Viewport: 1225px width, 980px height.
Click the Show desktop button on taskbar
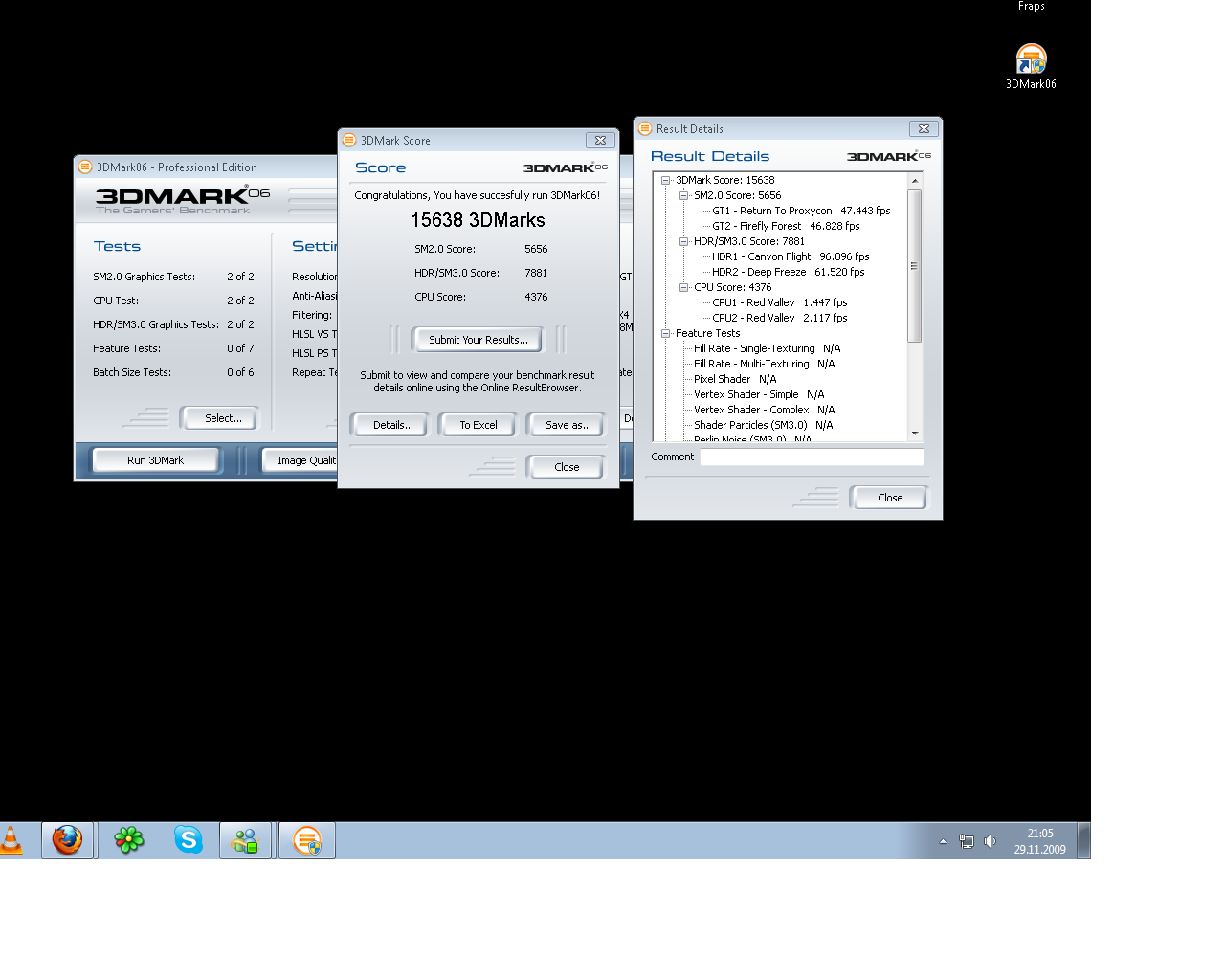(x=1083, y=840)
